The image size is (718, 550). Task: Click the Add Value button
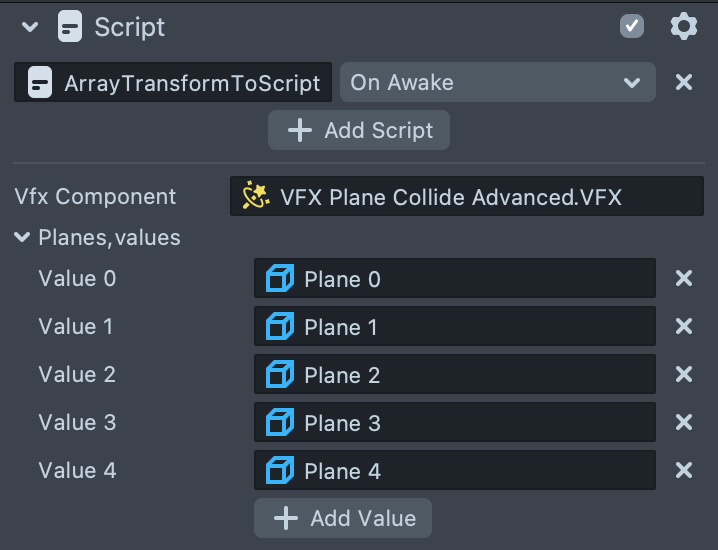343,518
